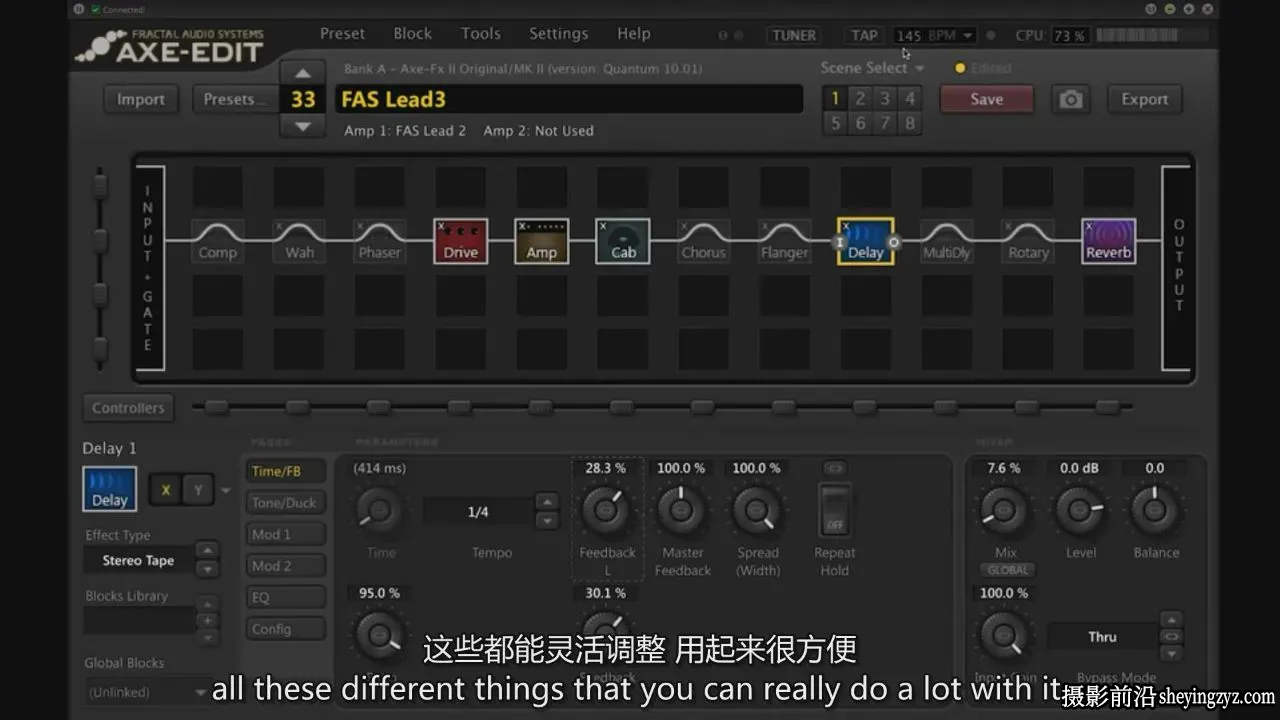This screenshot has width=1280, height=720.
Task: Select scene 4 in Scene Select
Action: pyautogui.click(x=909, y=98)
